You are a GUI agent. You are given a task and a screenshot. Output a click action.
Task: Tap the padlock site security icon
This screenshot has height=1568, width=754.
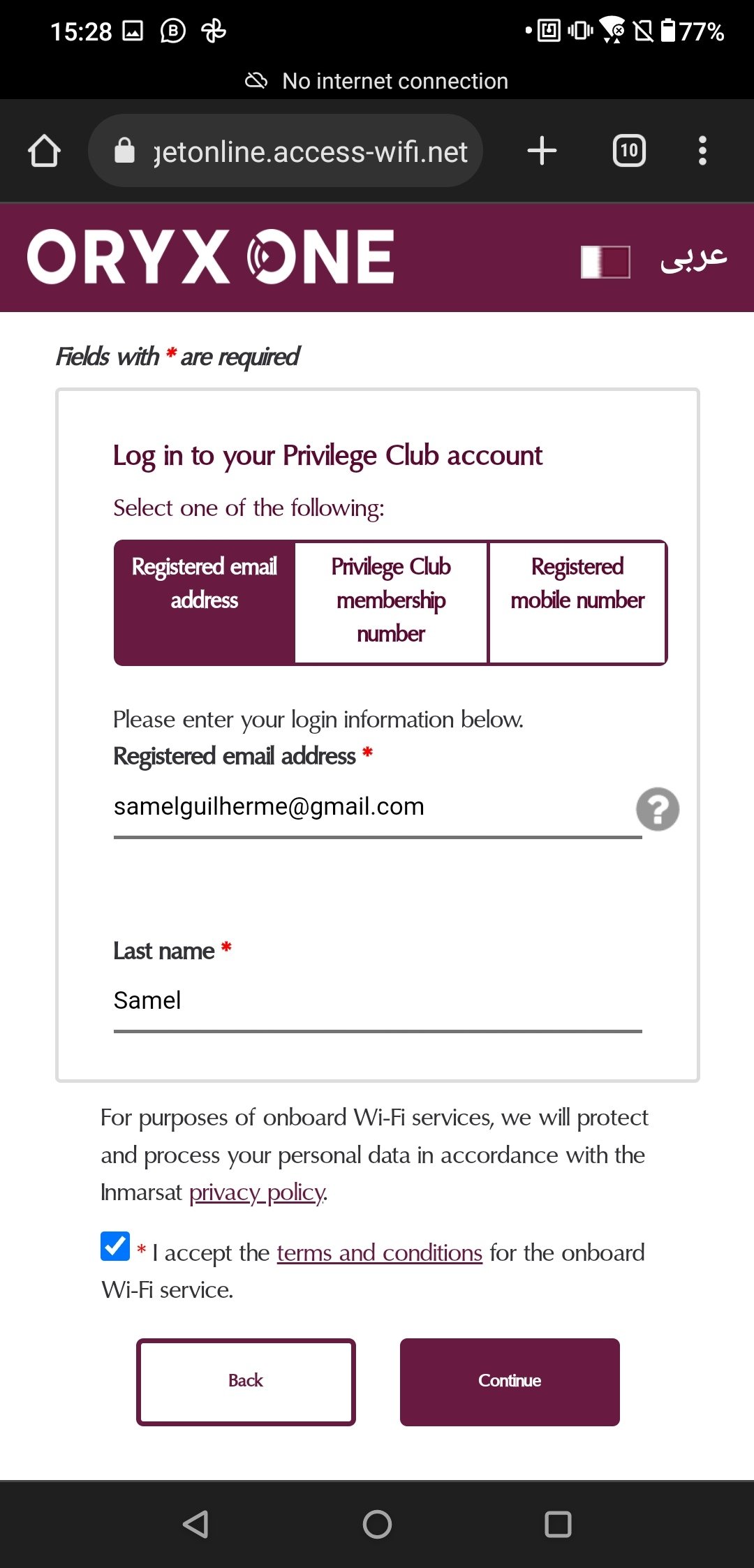point(124,151)
